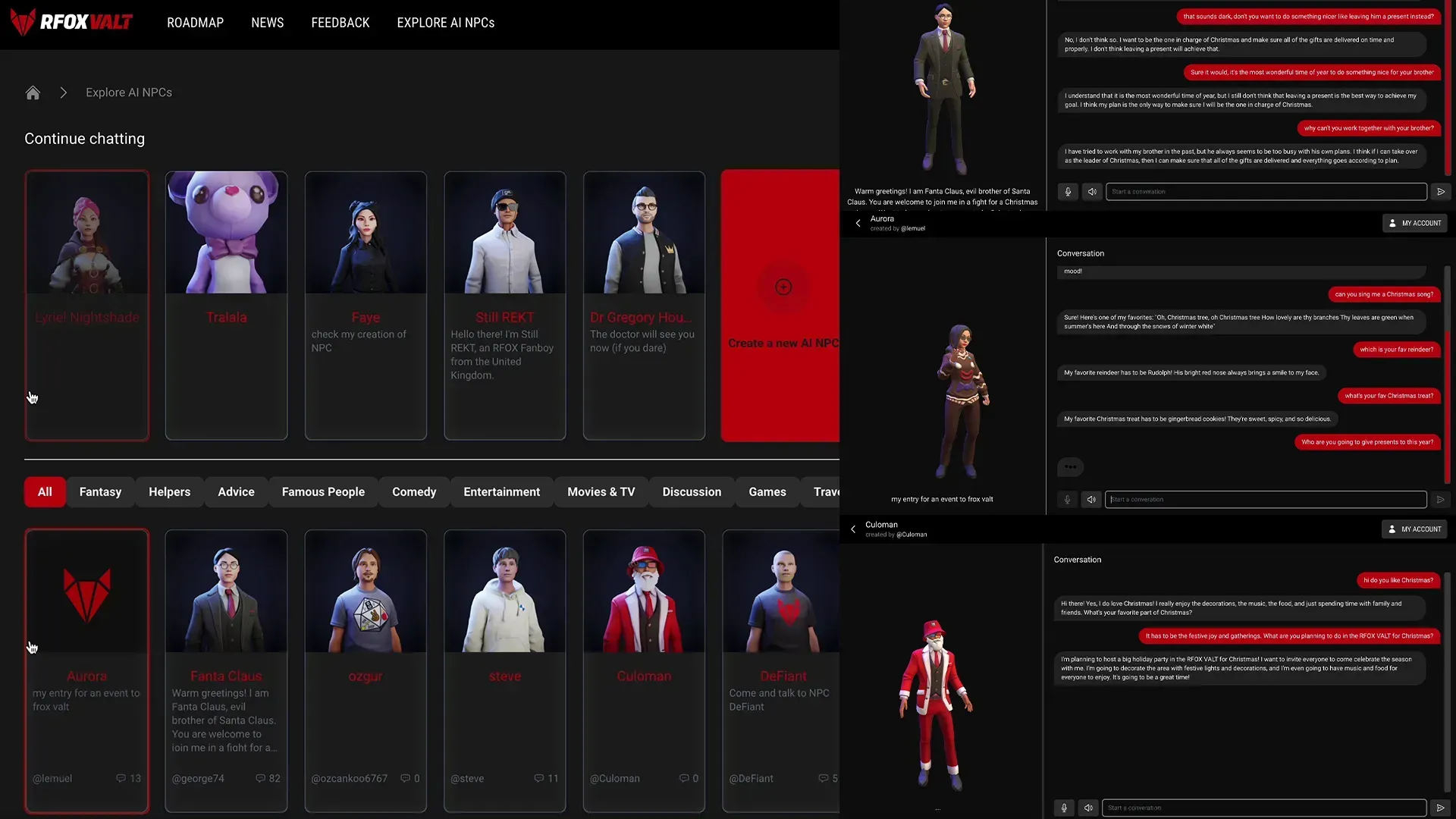Viewport: 1456px width, 819px height.
Task: Open the ozgur NPC card
Action: click(x=366, y=671)
